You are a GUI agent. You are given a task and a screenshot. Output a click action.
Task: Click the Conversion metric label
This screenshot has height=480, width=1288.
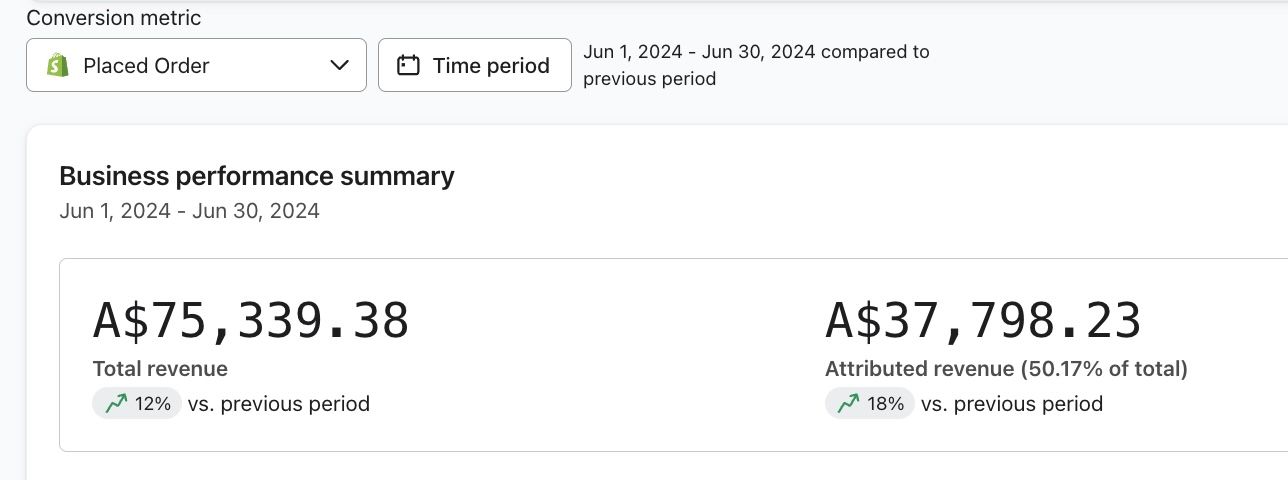pos(113,18)
